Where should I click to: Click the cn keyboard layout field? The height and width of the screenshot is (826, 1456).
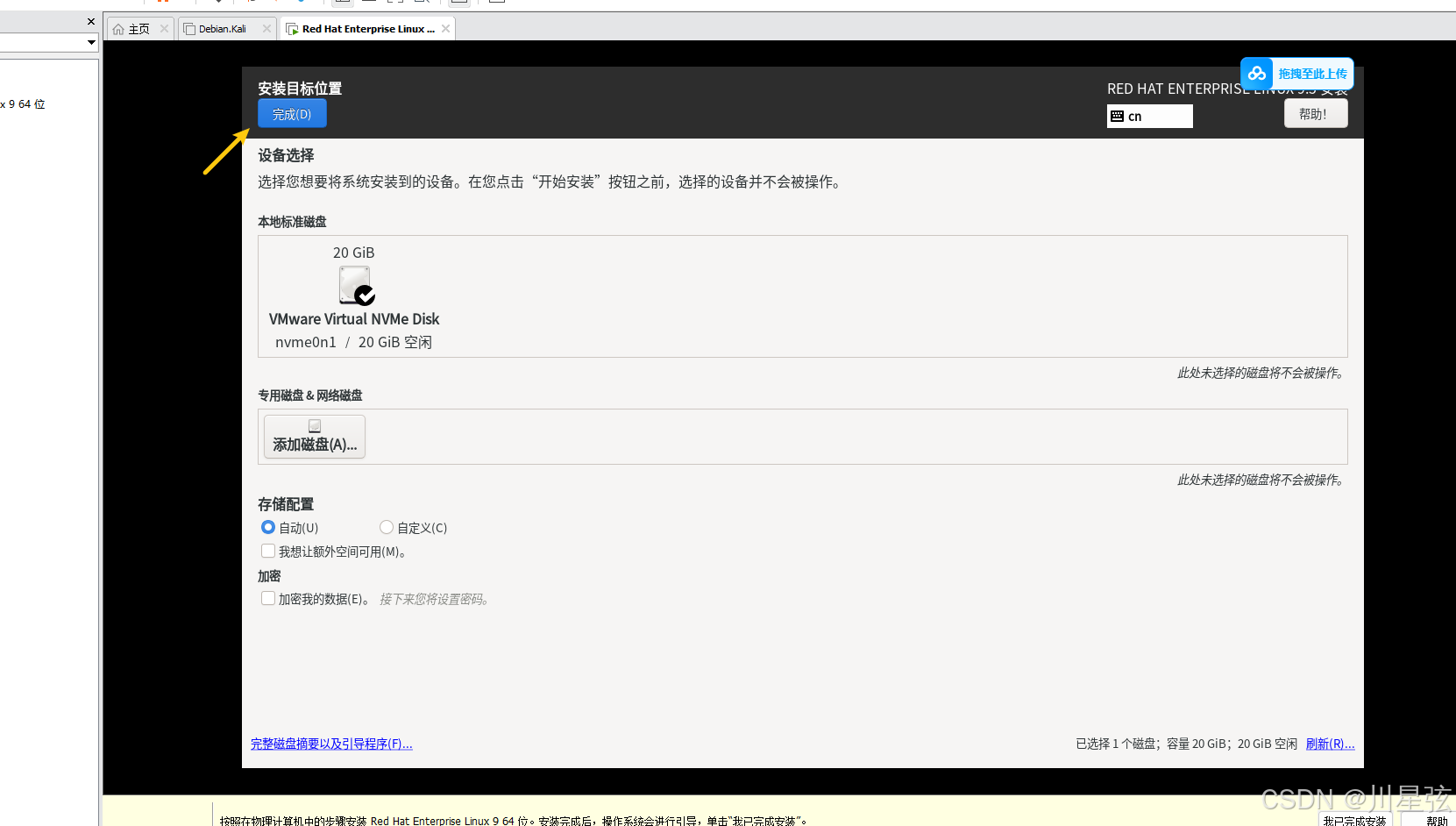[1149, 116]
